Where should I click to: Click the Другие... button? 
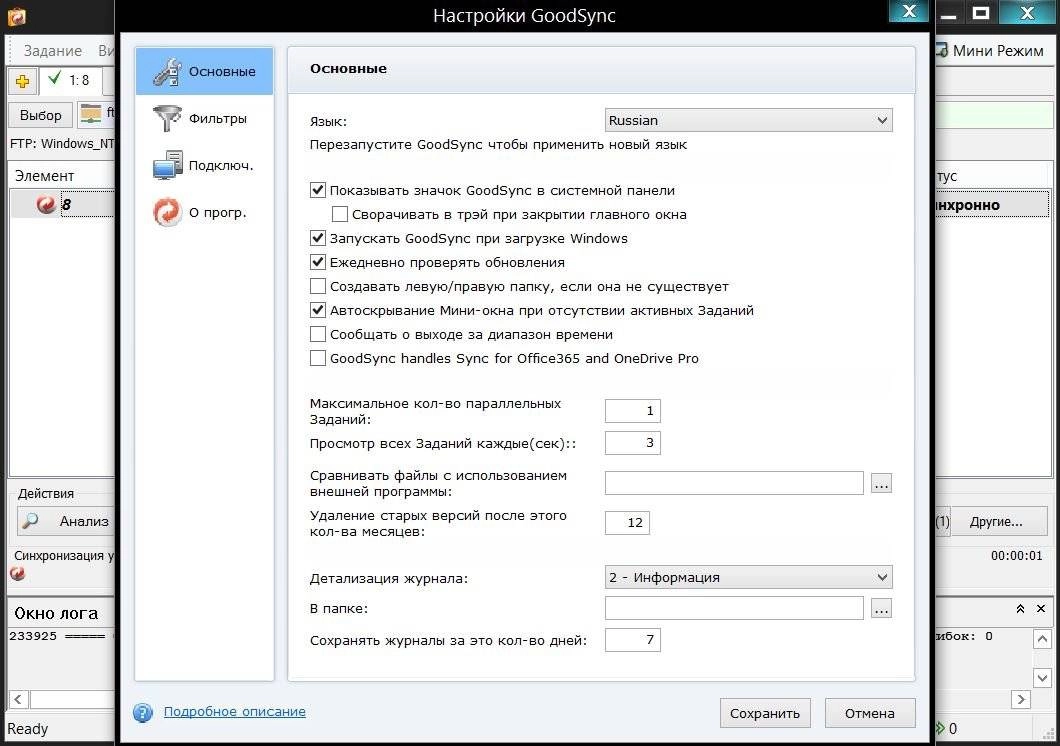998,522
